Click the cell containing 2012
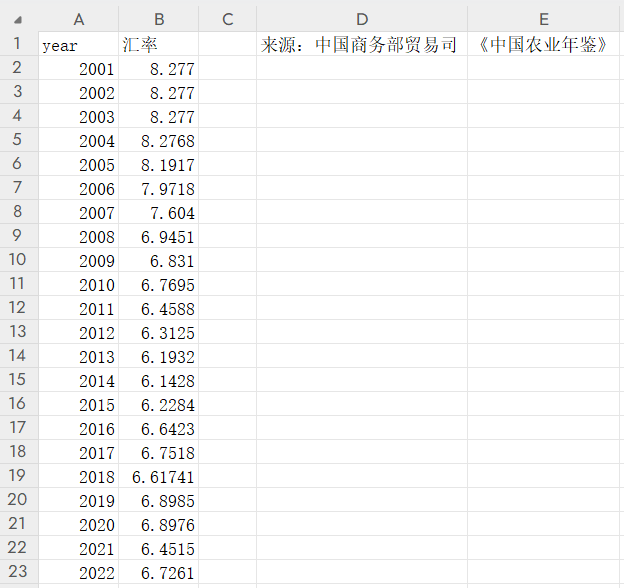This screenshot has height=588, width=624. tap(78, 332)
